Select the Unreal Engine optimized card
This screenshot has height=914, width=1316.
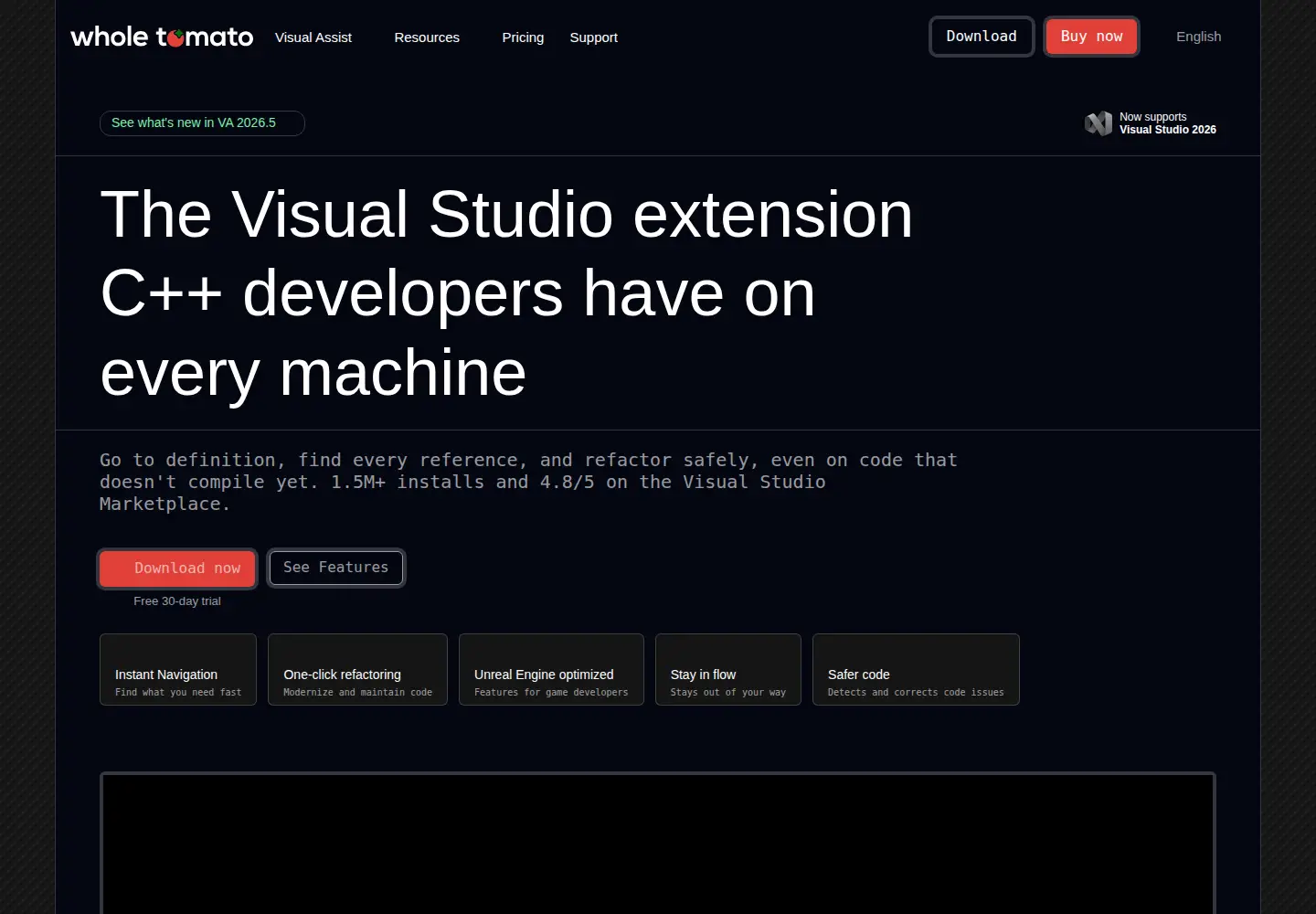[x=551, y=670]
